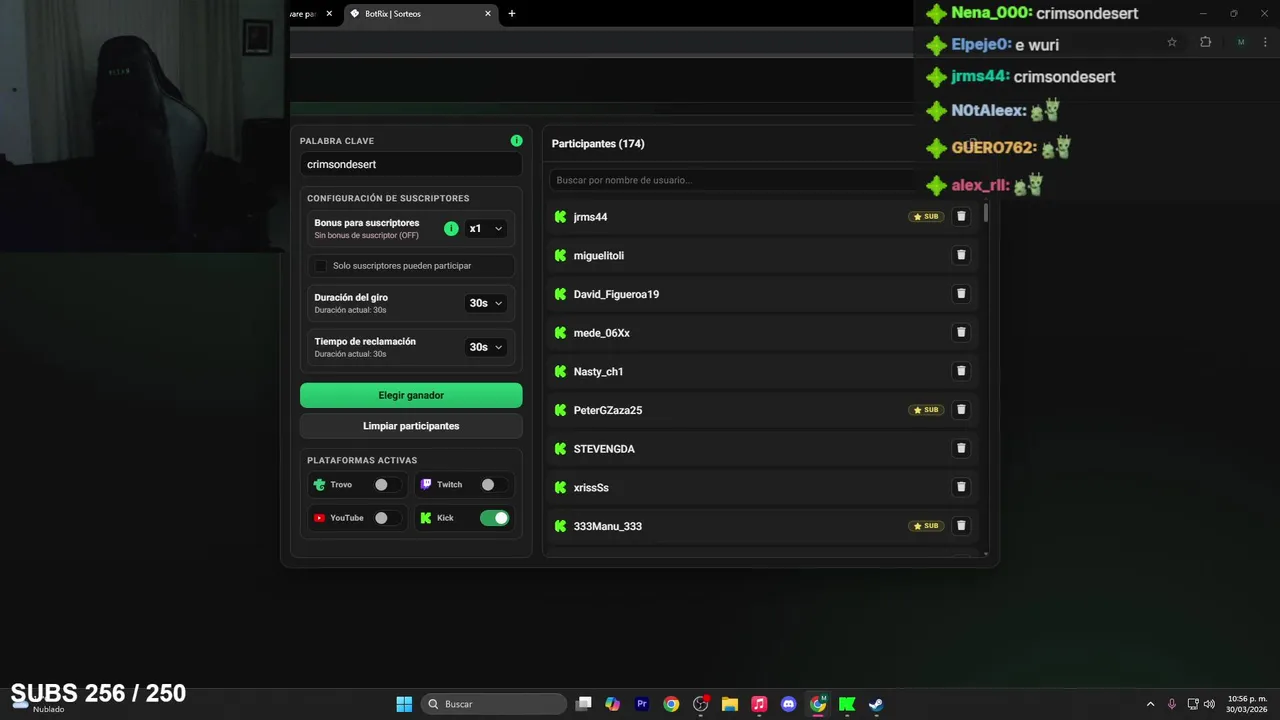Open the Palabra Clave info icon
The height and width of the screenshot is (720, 1280).
(516, 141)
